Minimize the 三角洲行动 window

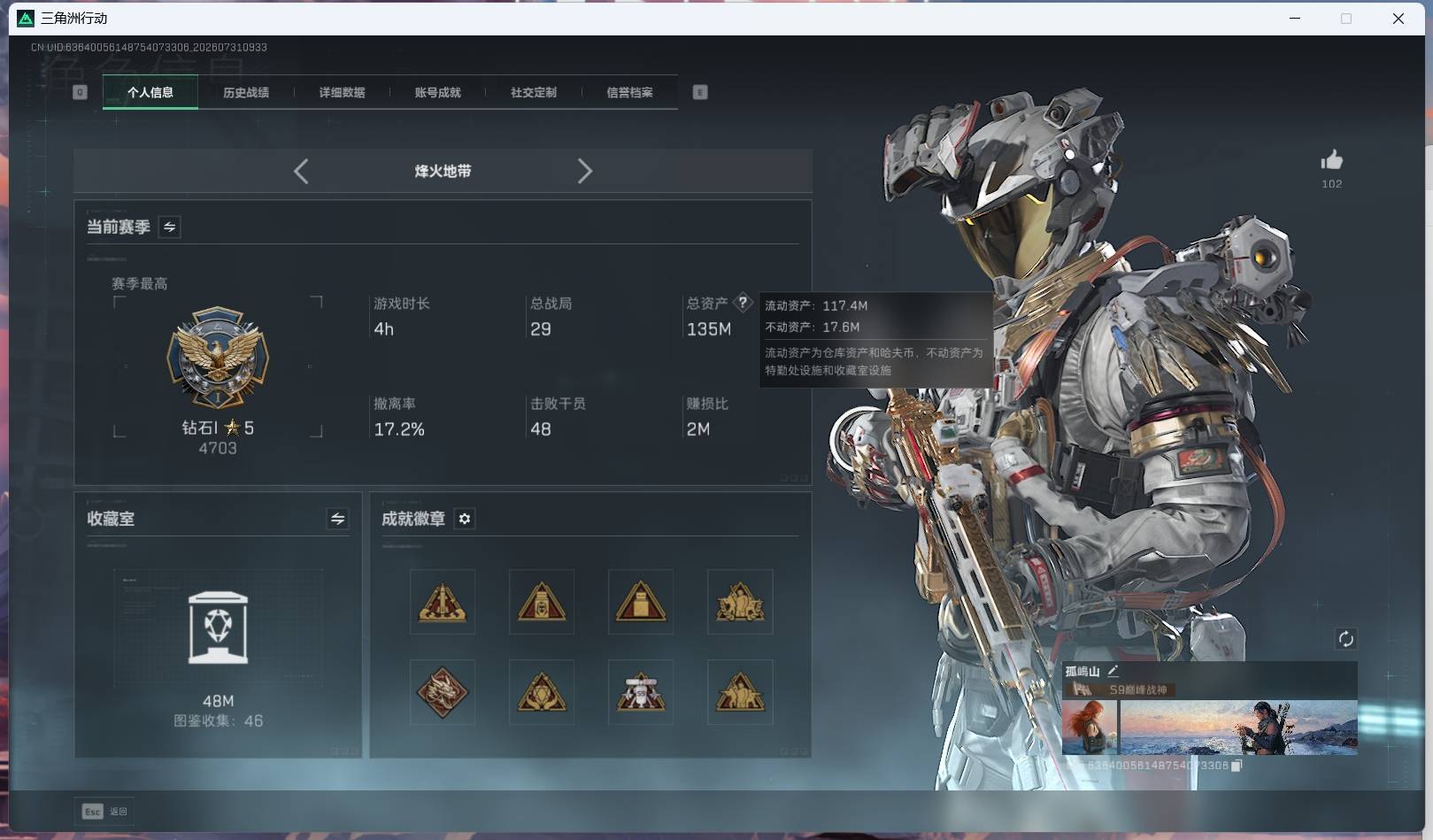(x=1295, y=19)
